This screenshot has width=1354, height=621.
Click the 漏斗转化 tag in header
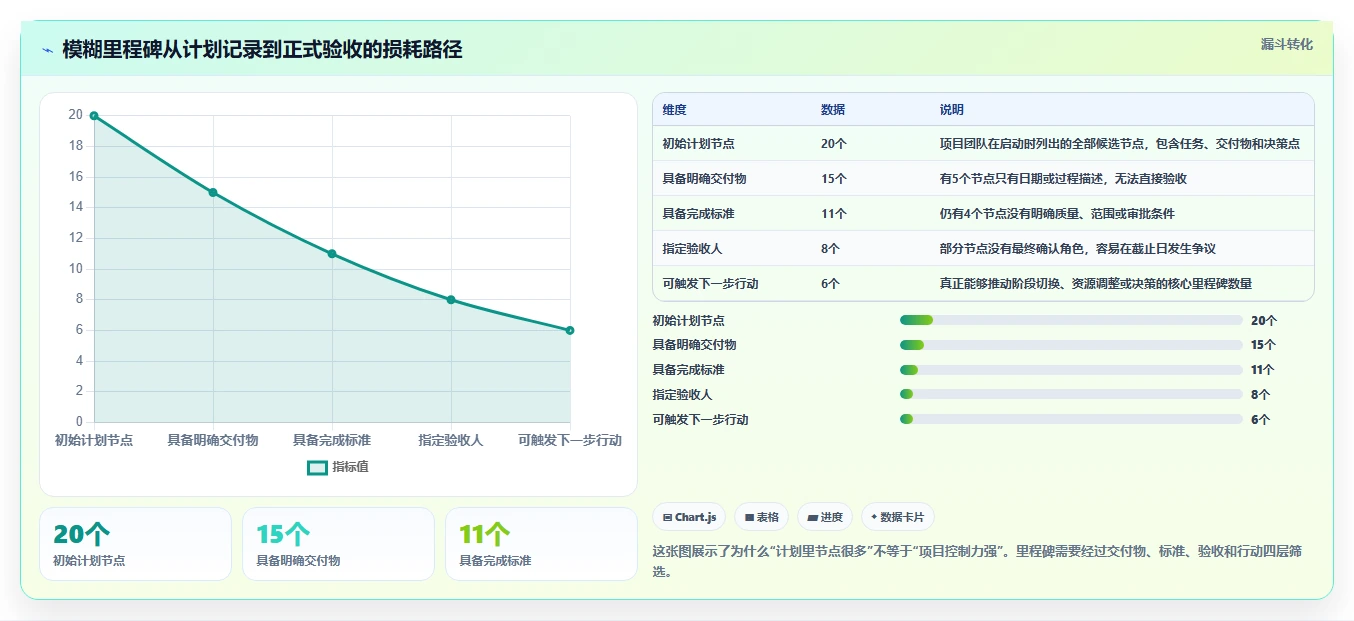click(x=1286, y=45)
